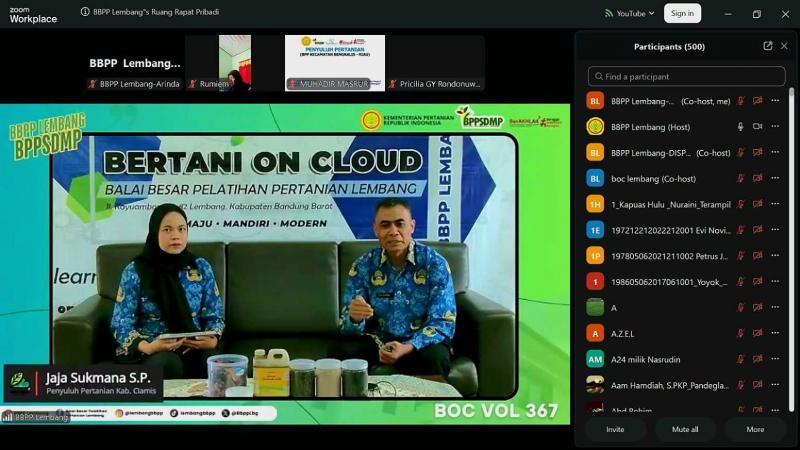Click the Sign in button
Screen dimensions: 800x450
[x=682, y=13]
